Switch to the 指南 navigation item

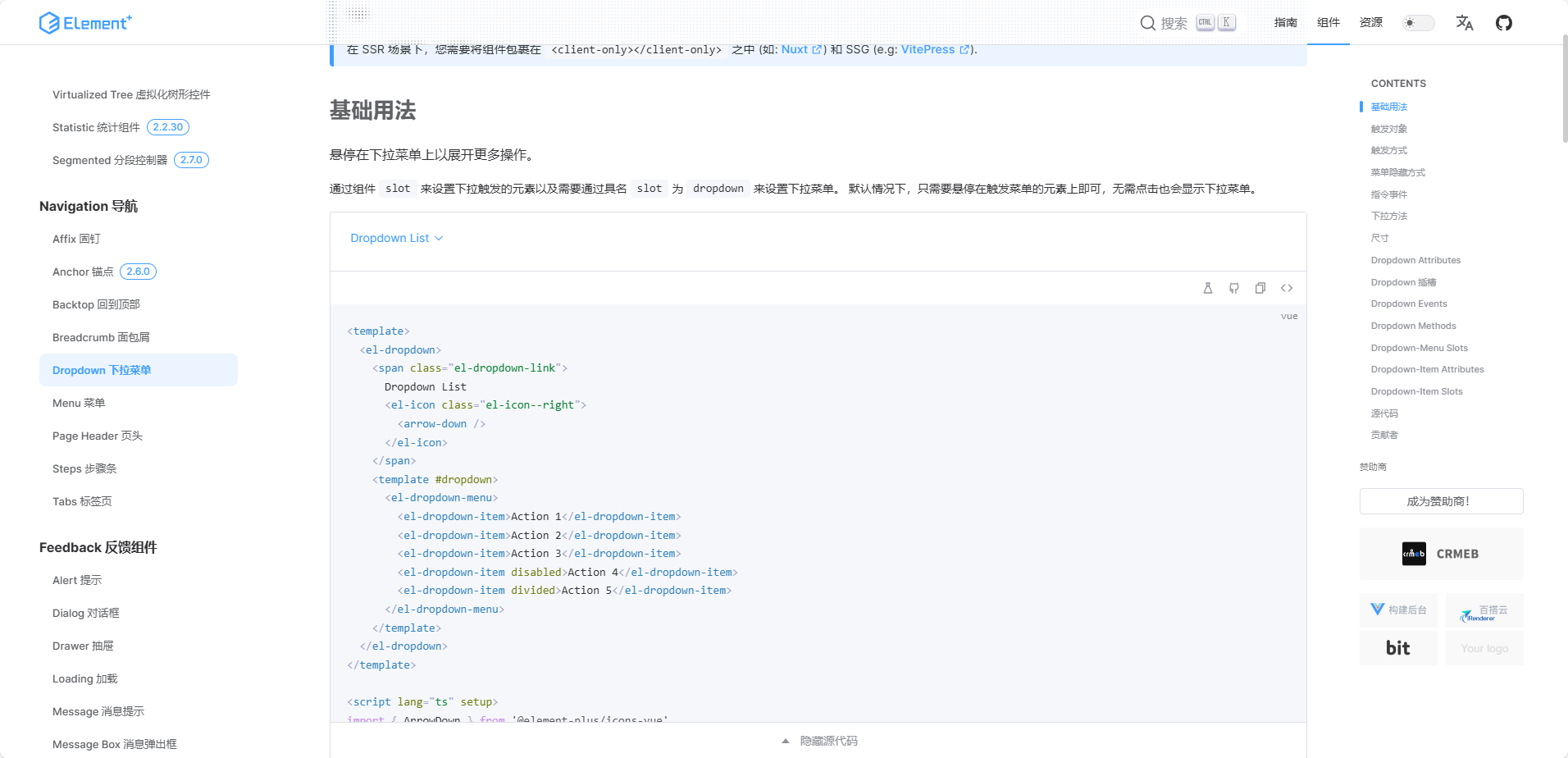(1285, 23)
